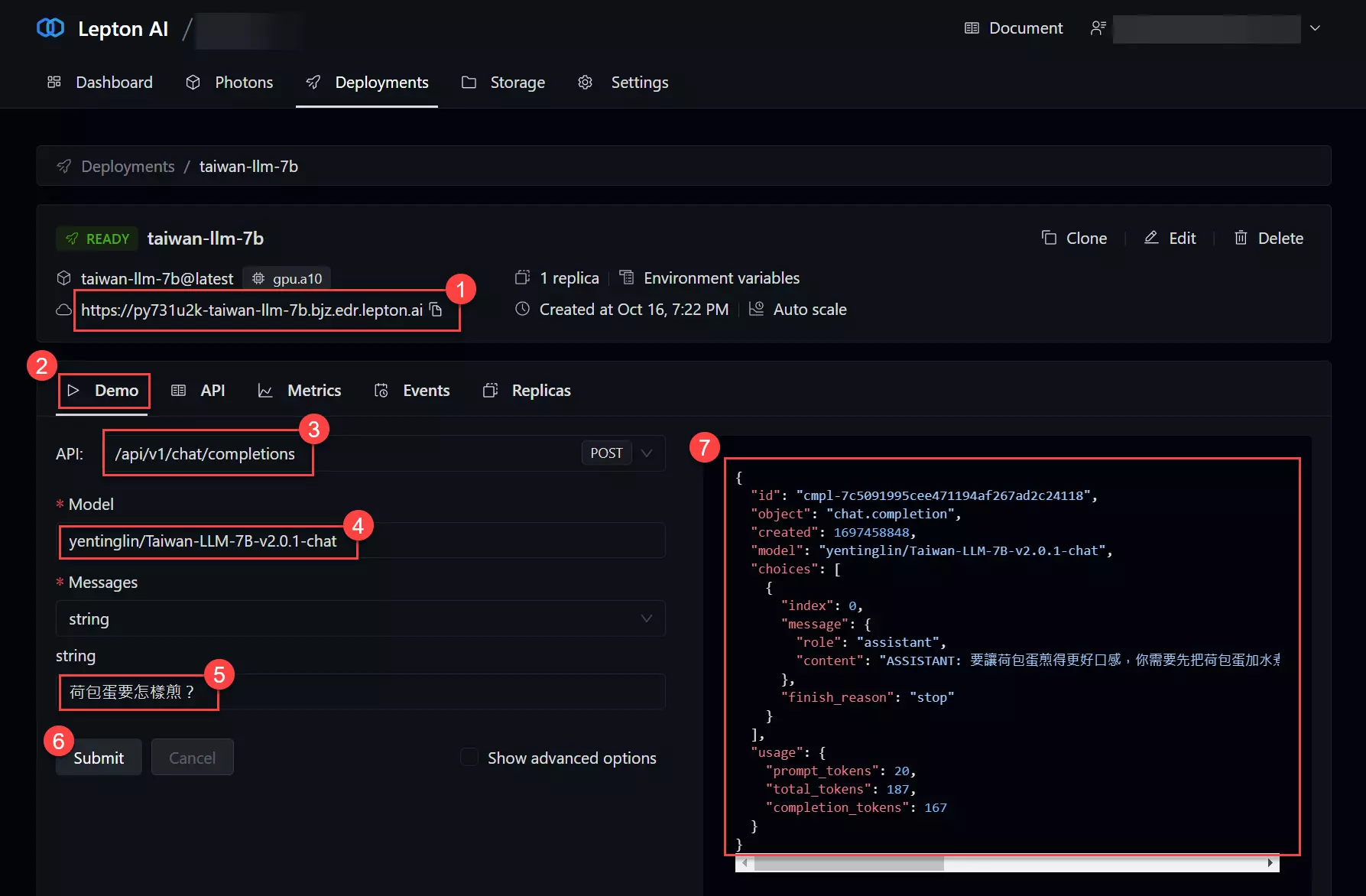
Task: Click the Replicas tab icon
Action: (490, 390)
